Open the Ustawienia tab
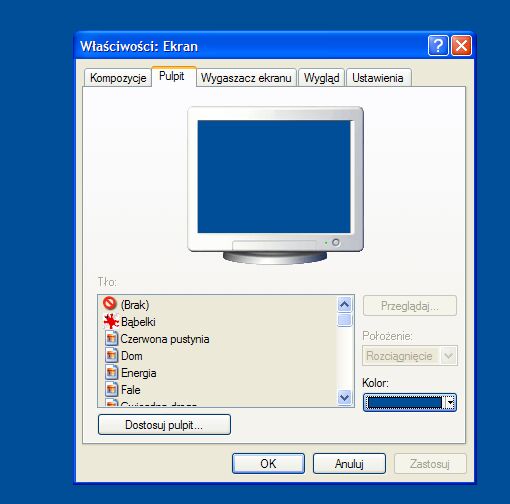This screenshot has width=510, height=504. (x=379, y=78)
